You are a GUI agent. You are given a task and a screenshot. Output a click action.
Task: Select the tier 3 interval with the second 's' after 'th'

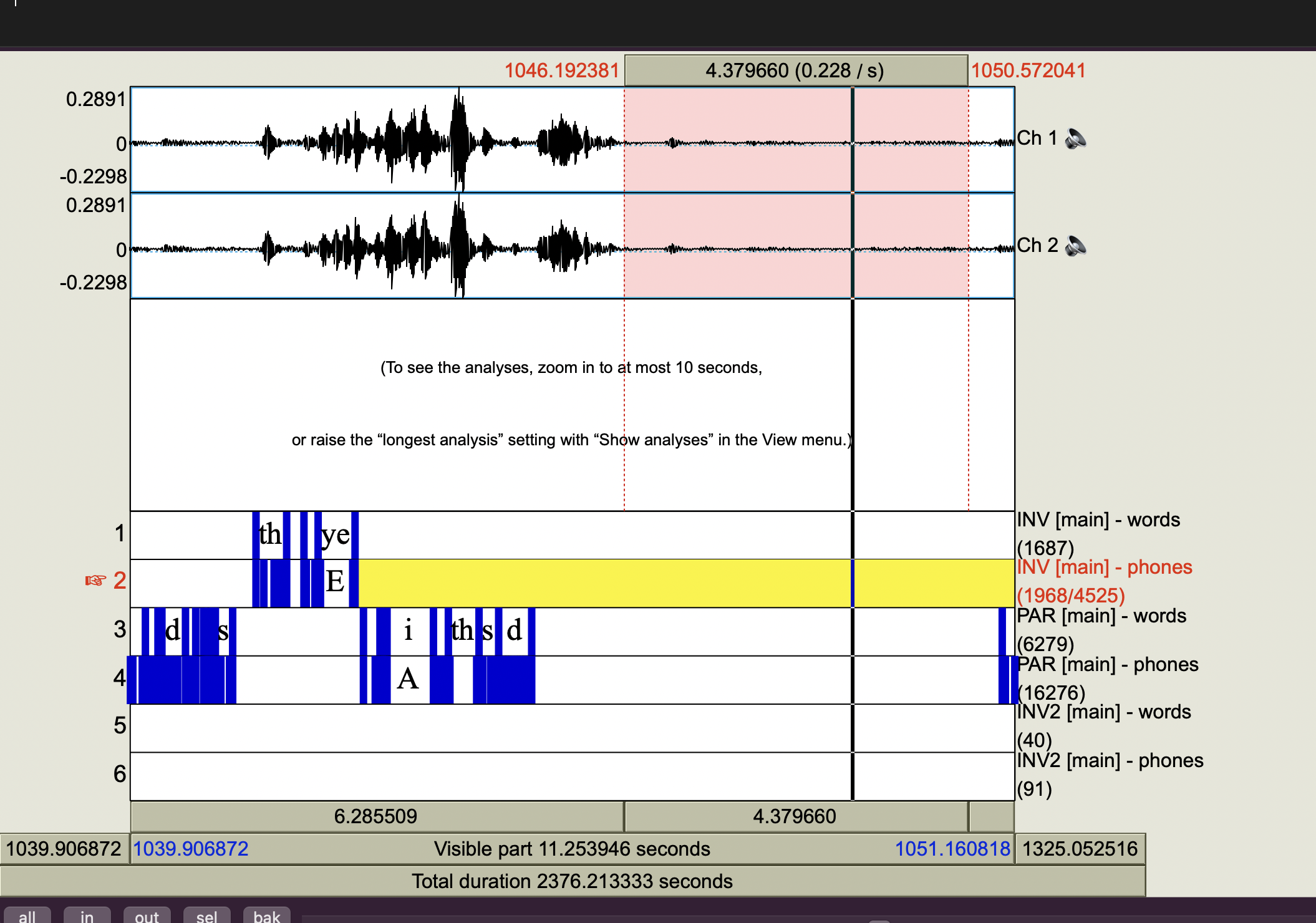tap(488, 631)
